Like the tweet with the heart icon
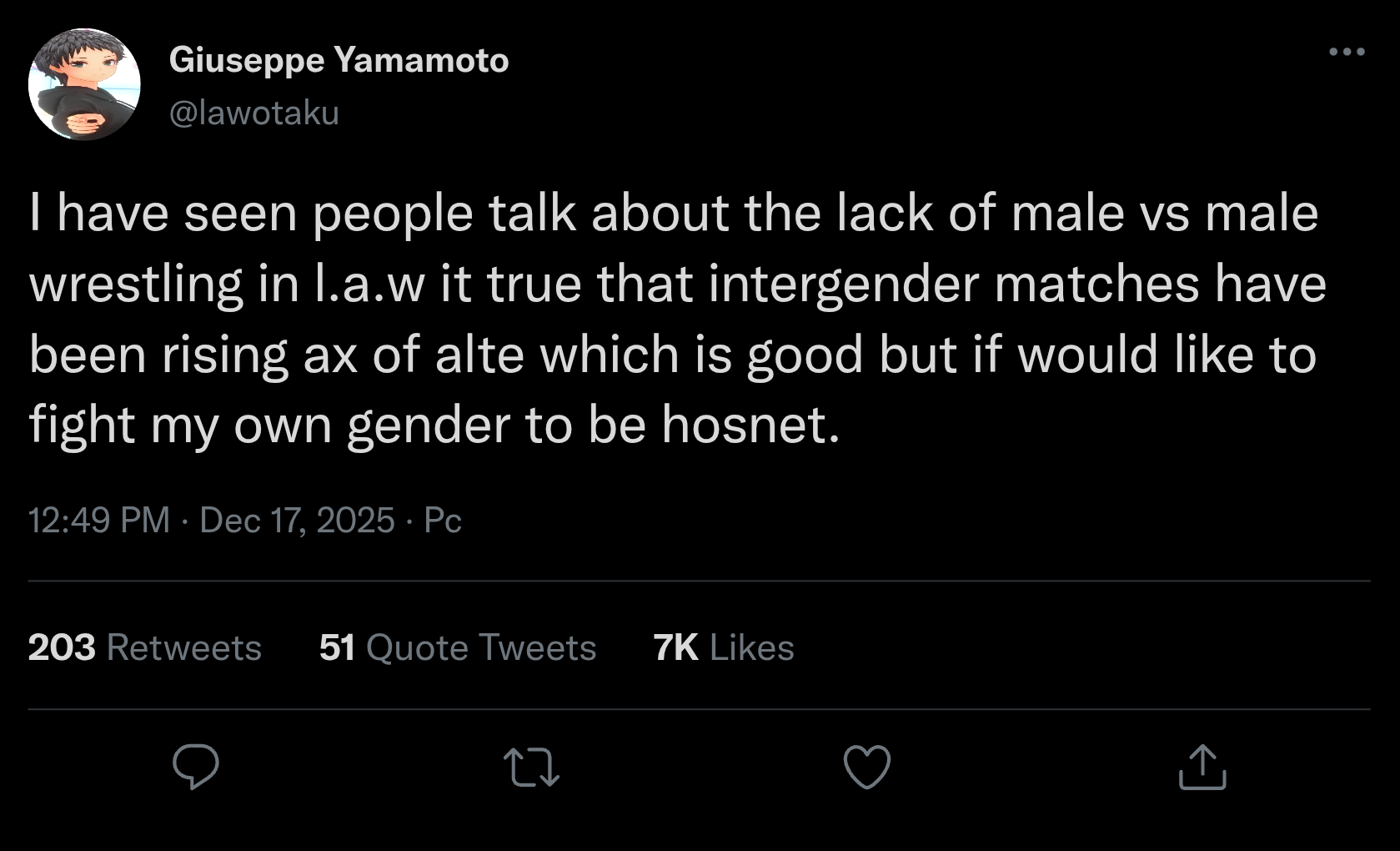Viewport: 1400px width, 851px height. pos(867,767)
